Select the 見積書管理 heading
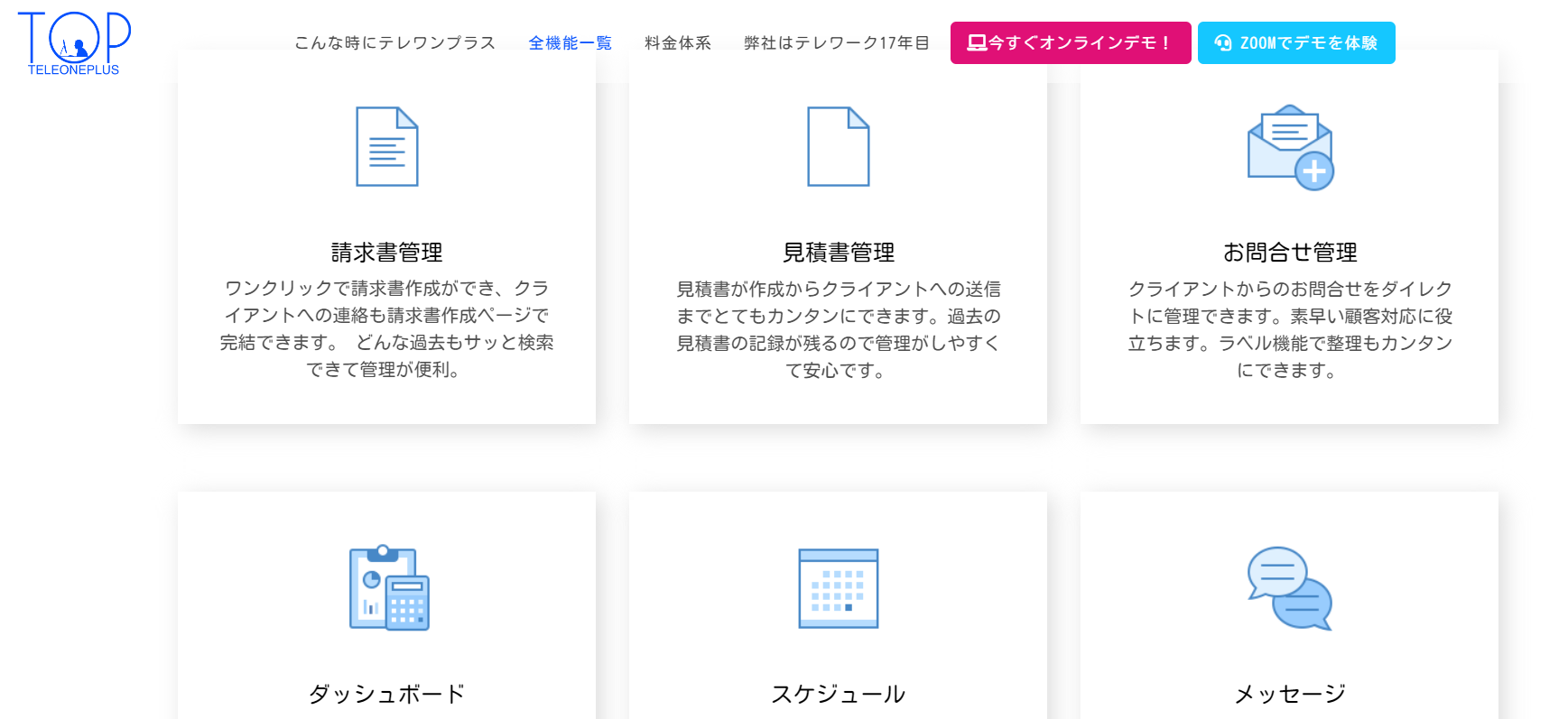 pyautogui.click(x=839, y=252)
